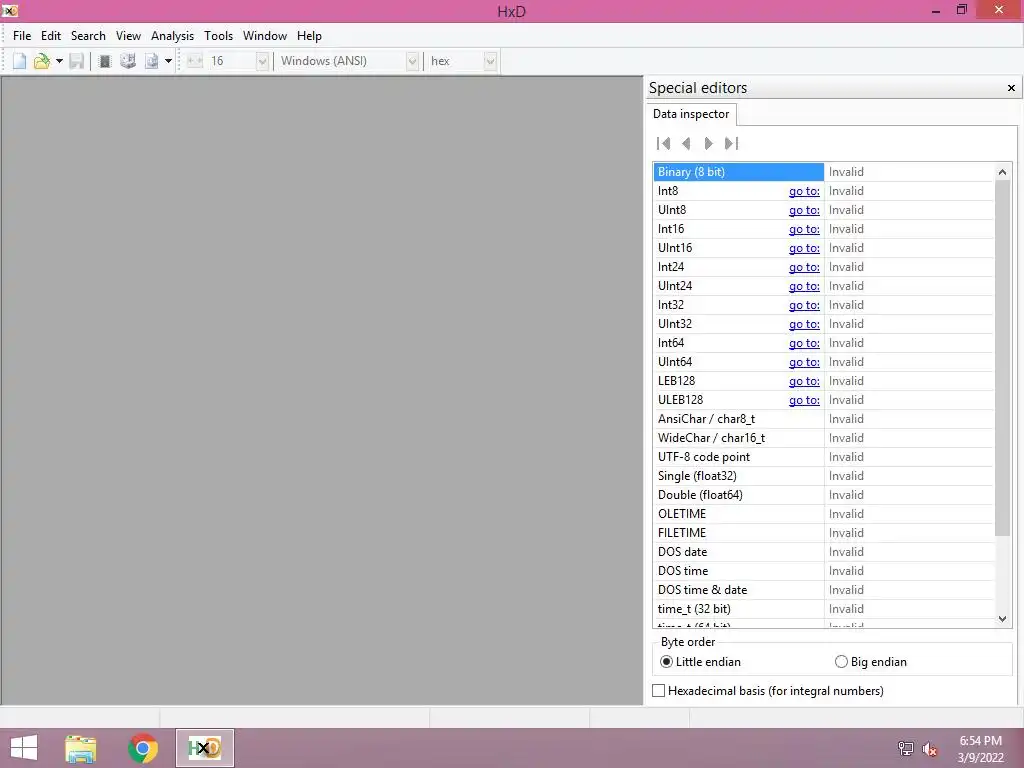The height and width of the screenshot is (768, 1024).
Task: Click go to link for LEB128
Action: pos(804,380)
